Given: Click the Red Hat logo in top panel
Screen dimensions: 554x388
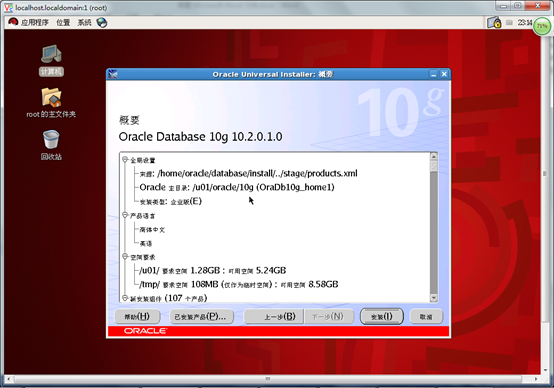Looking at the screenshot, I should pyautogui.click(x=13, y=22).
